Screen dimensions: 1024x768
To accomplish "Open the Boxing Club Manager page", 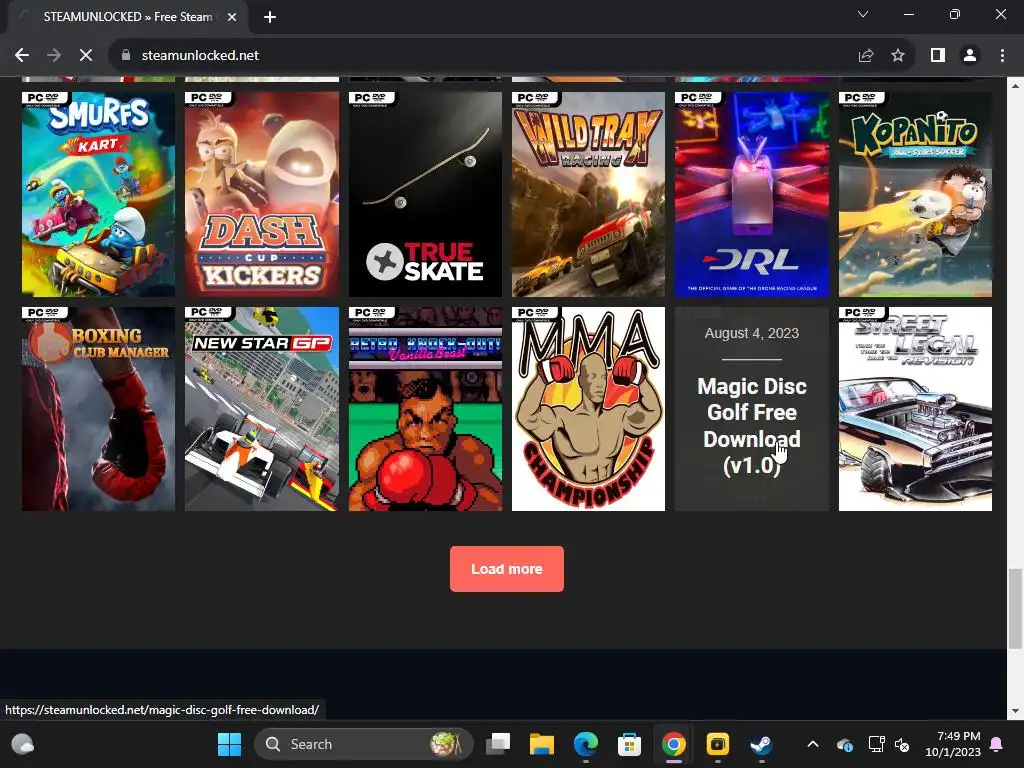I will pos(99,409).
